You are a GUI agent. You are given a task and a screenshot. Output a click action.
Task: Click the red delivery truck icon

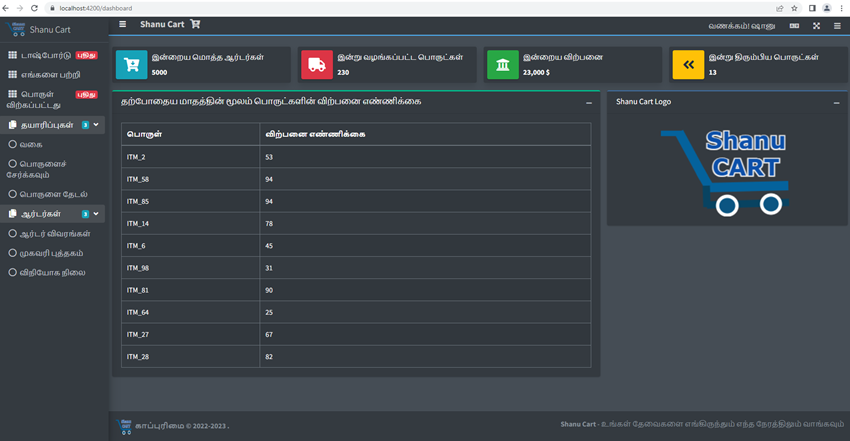(317, 65)
